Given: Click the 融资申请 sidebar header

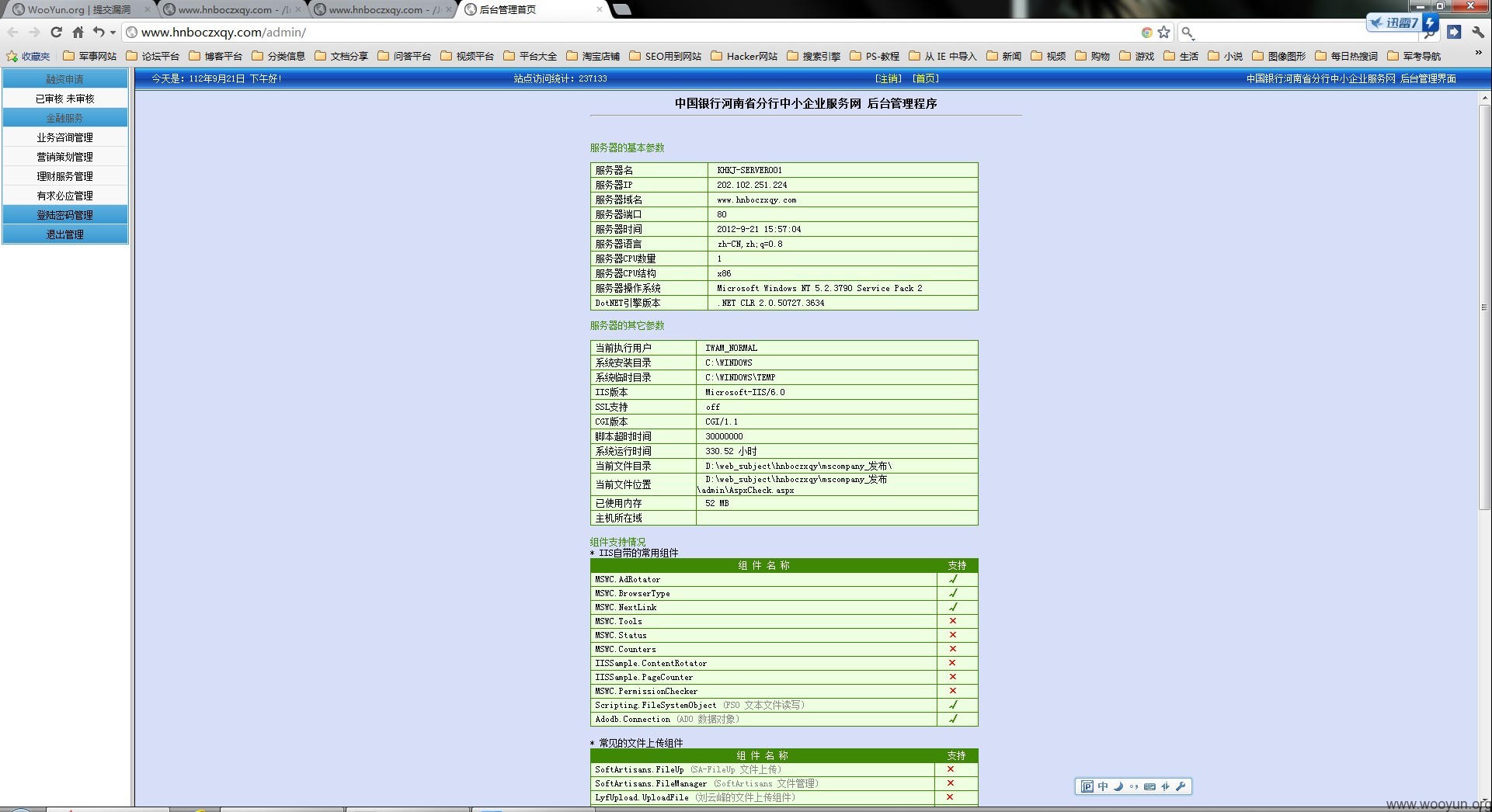Looking at the screenshot, I should [65, 79].
